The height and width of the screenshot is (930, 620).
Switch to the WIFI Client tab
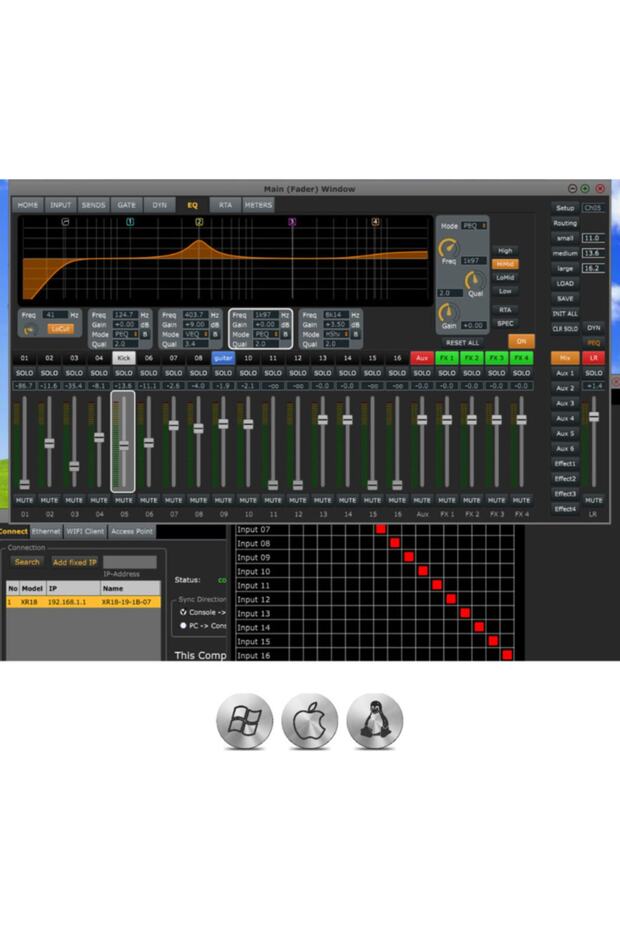85,531
